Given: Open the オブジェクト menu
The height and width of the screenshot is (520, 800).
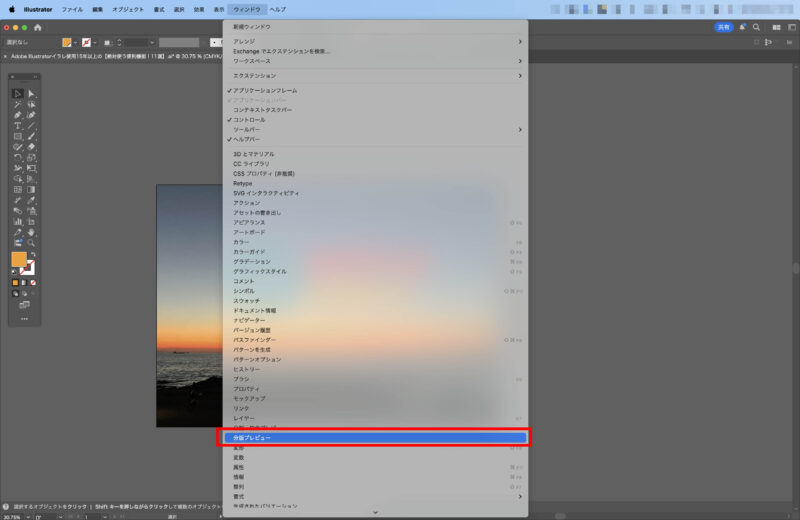Looking at the screenshot, I should 128,8.
